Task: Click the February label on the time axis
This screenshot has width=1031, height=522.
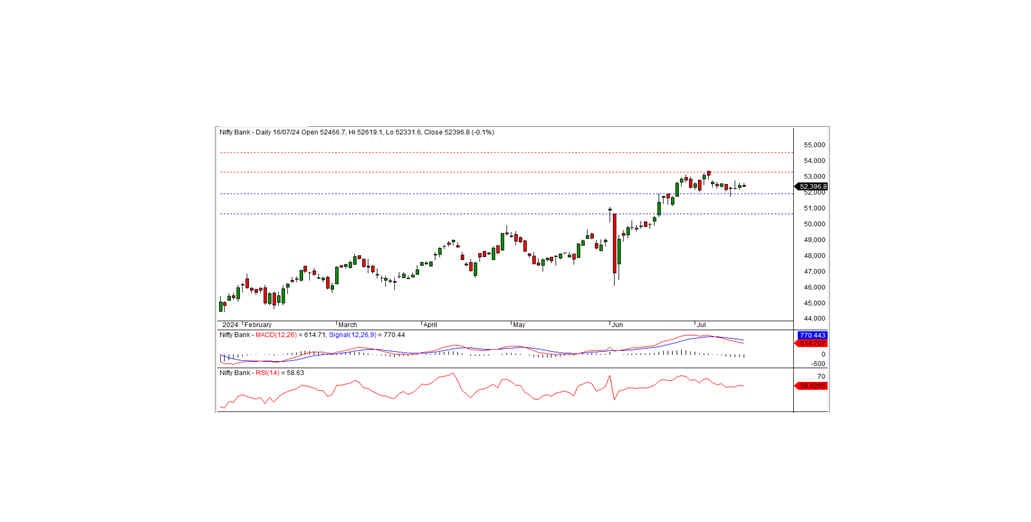Action: (x=259, y=325)
